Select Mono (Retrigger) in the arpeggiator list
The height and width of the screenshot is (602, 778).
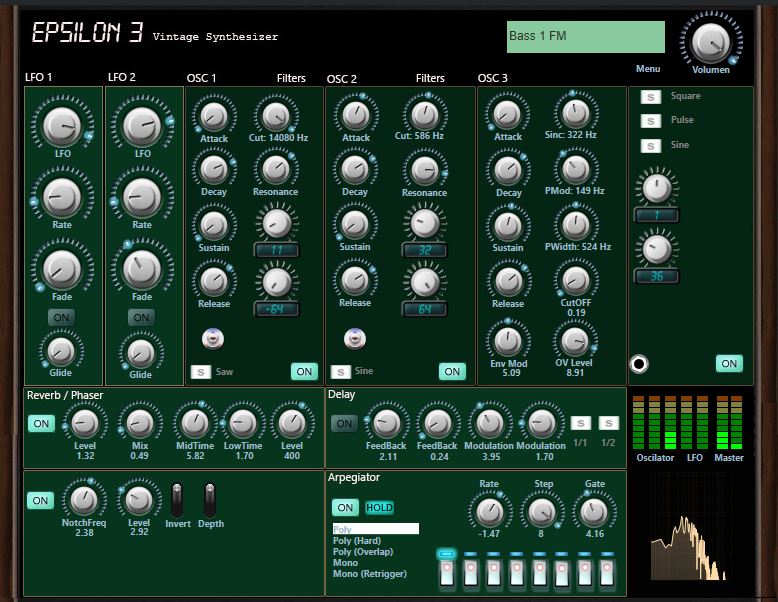point(366,573)
